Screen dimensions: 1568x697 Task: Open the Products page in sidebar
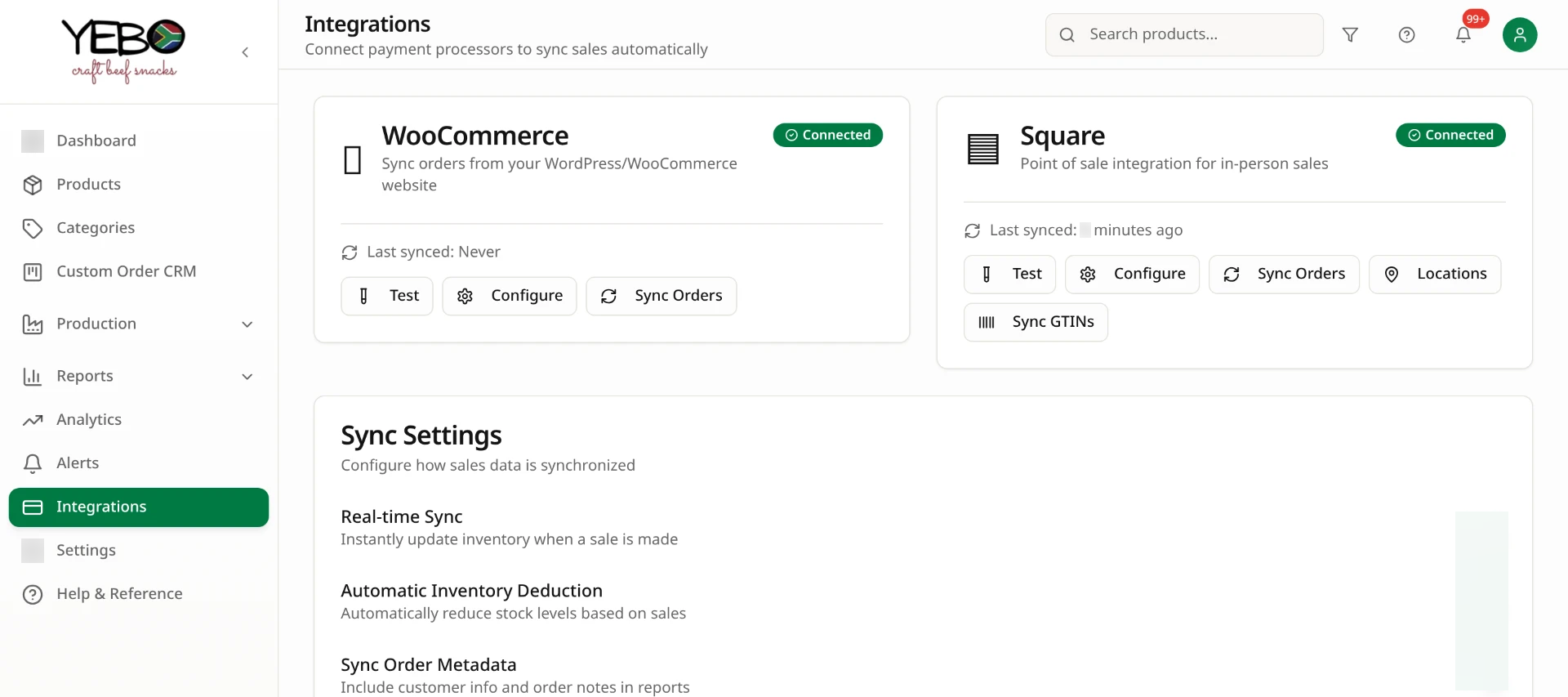tap(139, 185)
